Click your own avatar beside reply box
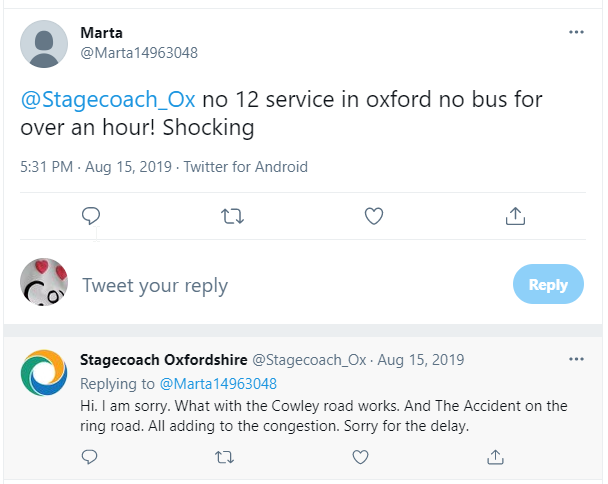The width and height of the screenshot is (608, 484). click(44, 285)
